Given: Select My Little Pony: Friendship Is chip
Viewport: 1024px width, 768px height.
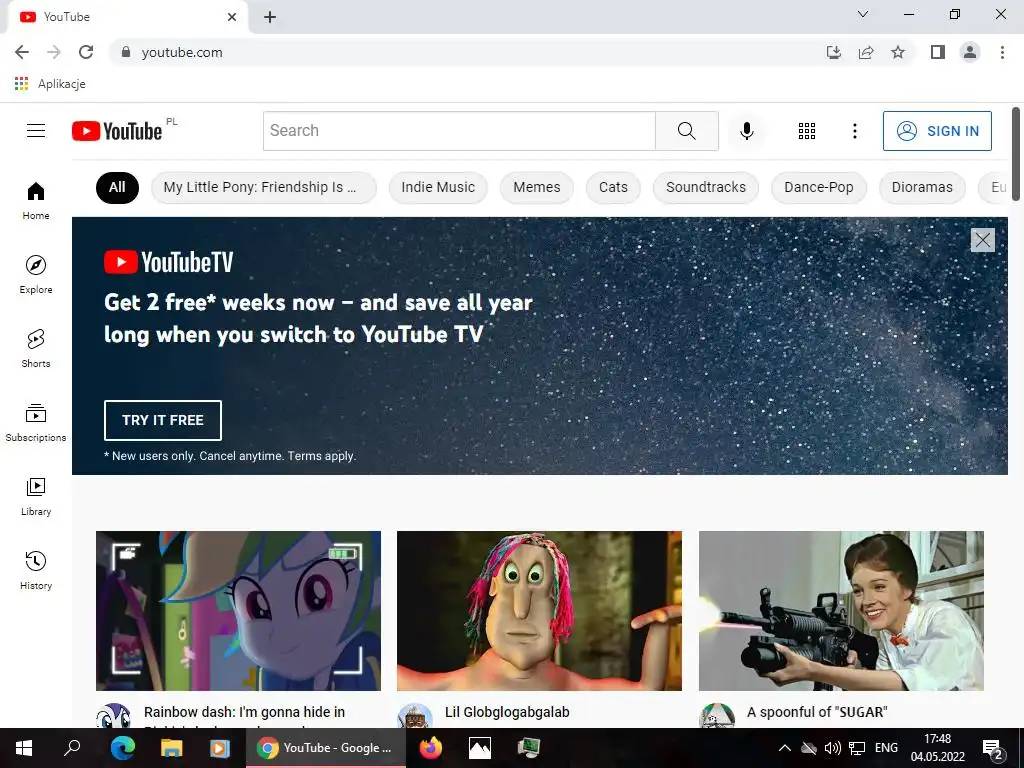Looking at the screenshot, I should (263, 187).
